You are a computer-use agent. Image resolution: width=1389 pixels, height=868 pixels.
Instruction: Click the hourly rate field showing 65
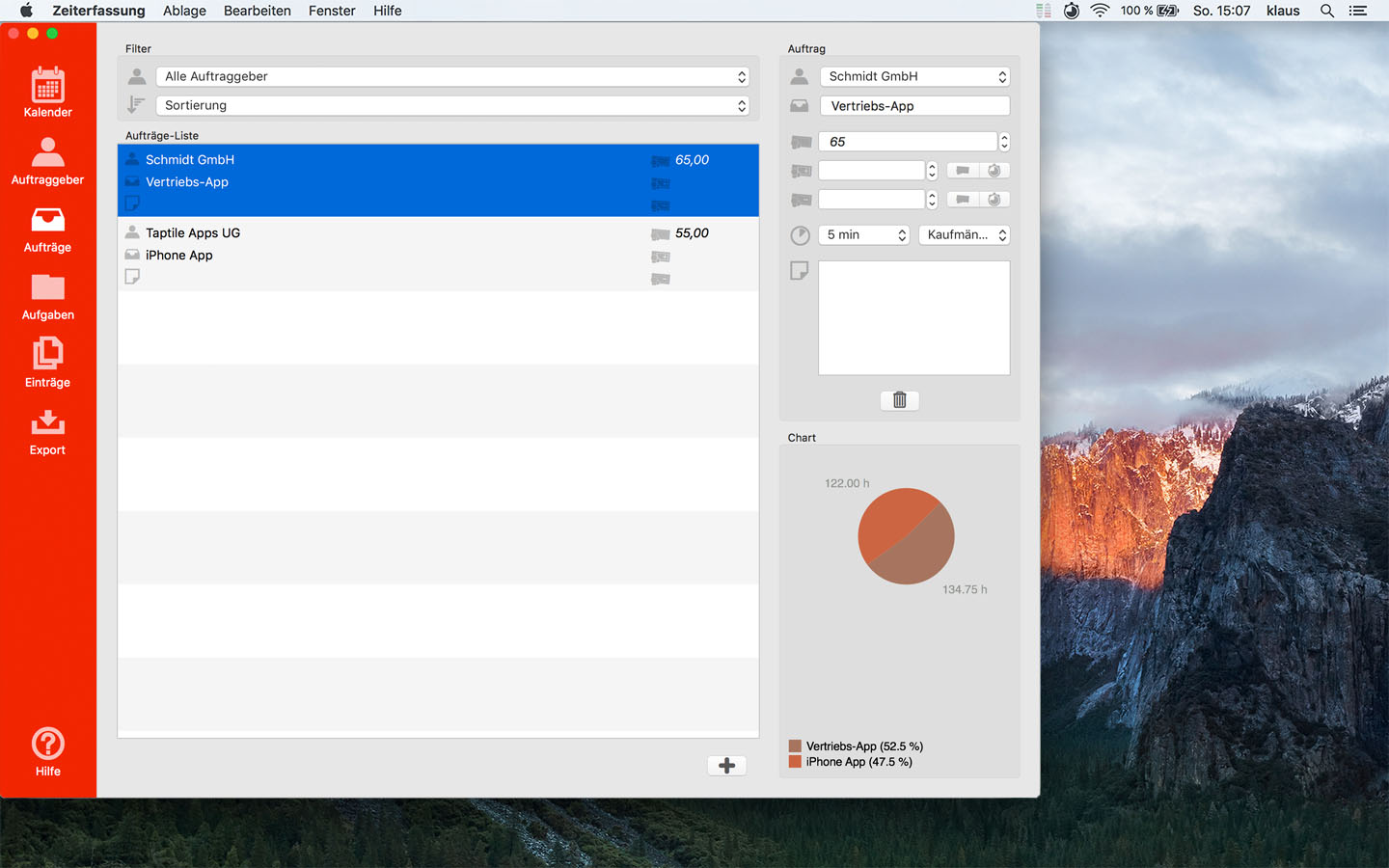(x=908, y=142)
